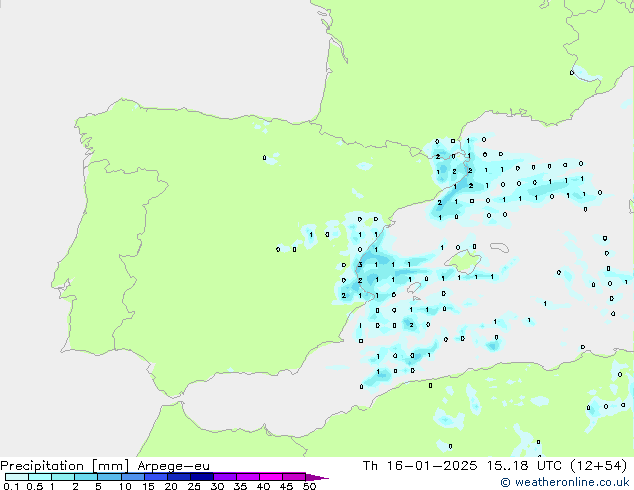Click the '30' legend scale label
Image resolution: width=634 pixels, height=490 pixels.
[x=217, y=486]
